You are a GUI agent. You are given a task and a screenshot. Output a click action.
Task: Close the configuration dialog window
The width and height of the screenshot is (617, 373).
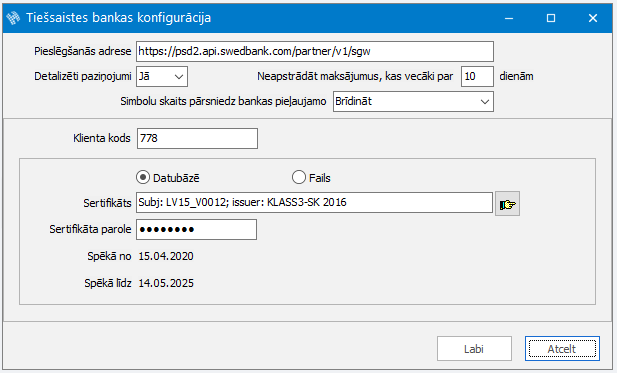593,18
